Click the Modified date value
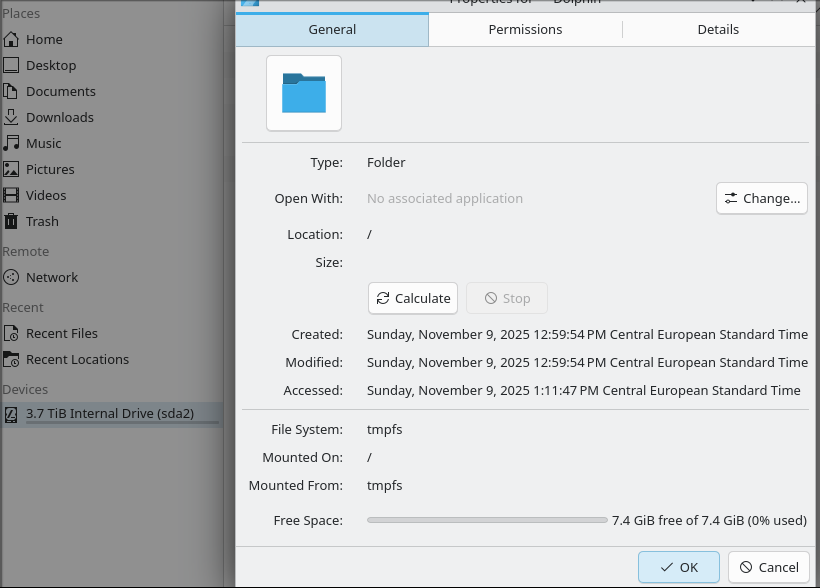 (x=587, y=362)
